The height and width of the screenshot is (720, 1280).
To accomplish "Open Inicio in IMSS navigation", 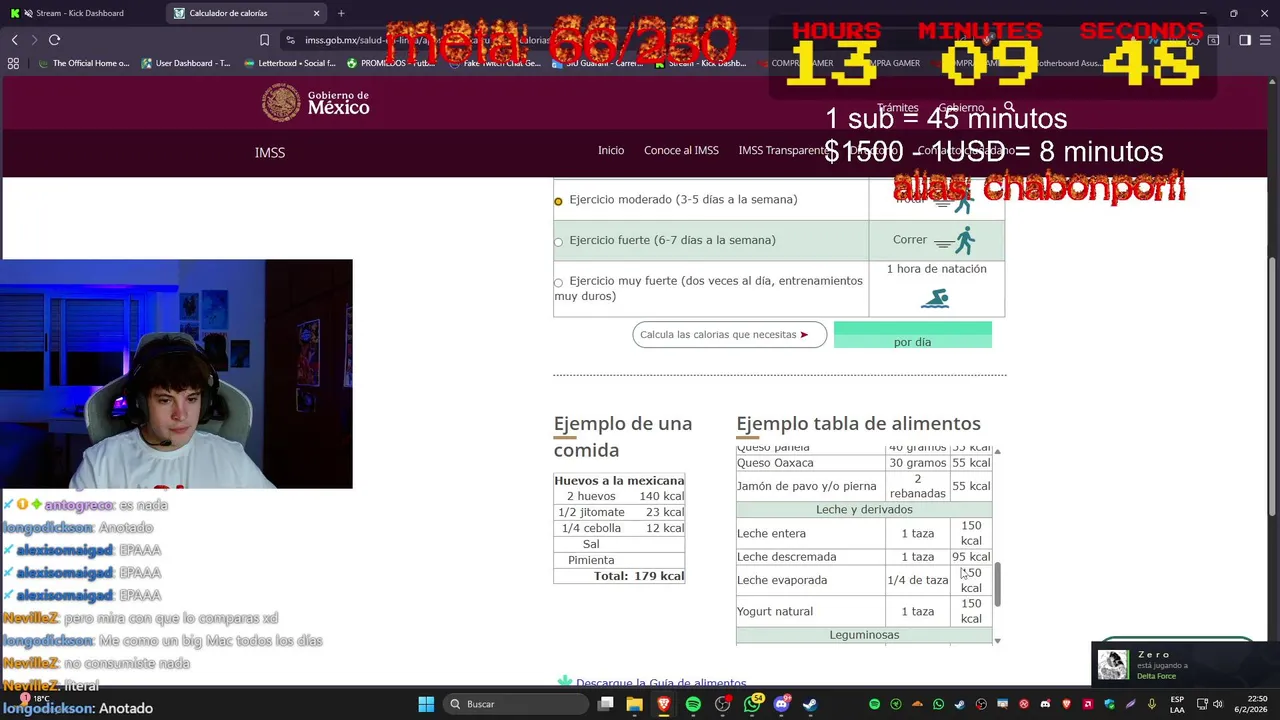I will 611,150.
